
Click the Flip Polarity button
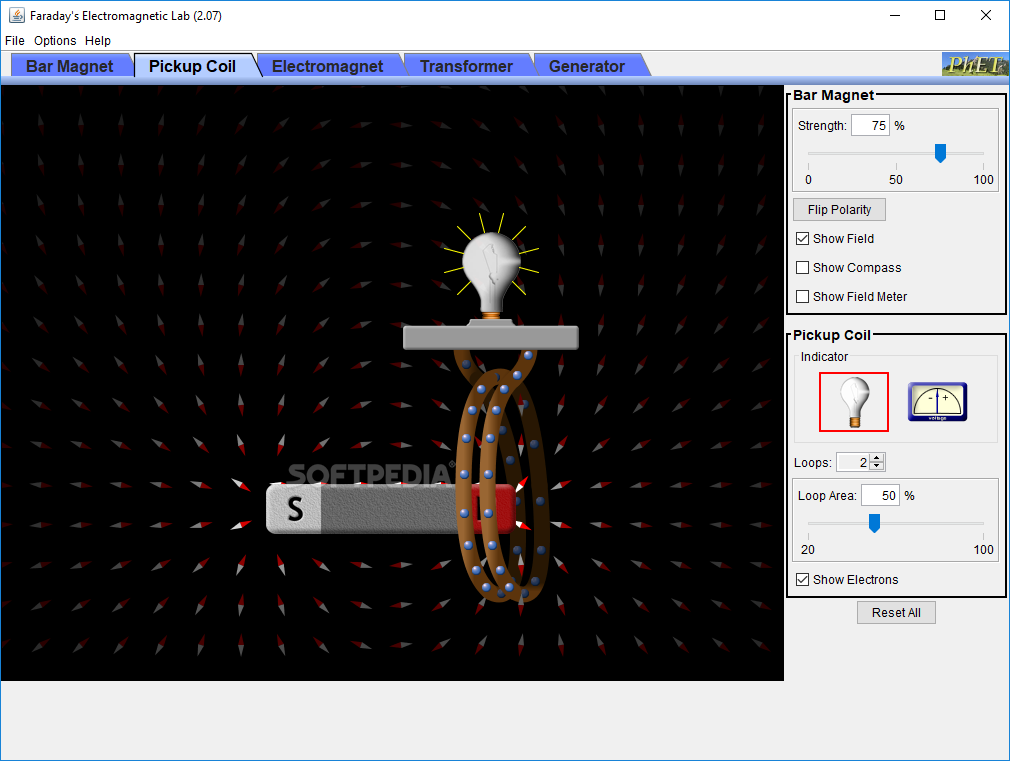point(839,209)
